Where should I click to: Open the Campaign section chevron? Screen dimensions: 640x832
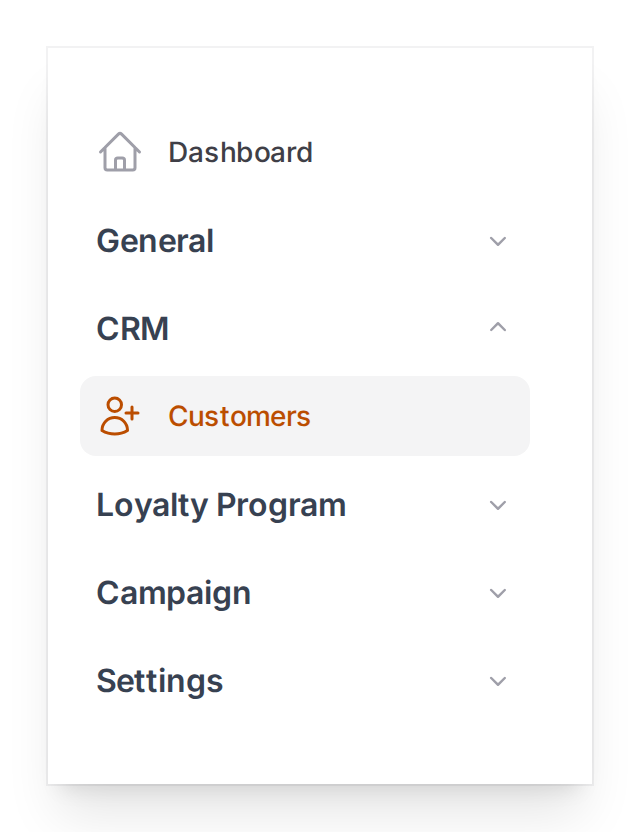(x=497, y=593)
